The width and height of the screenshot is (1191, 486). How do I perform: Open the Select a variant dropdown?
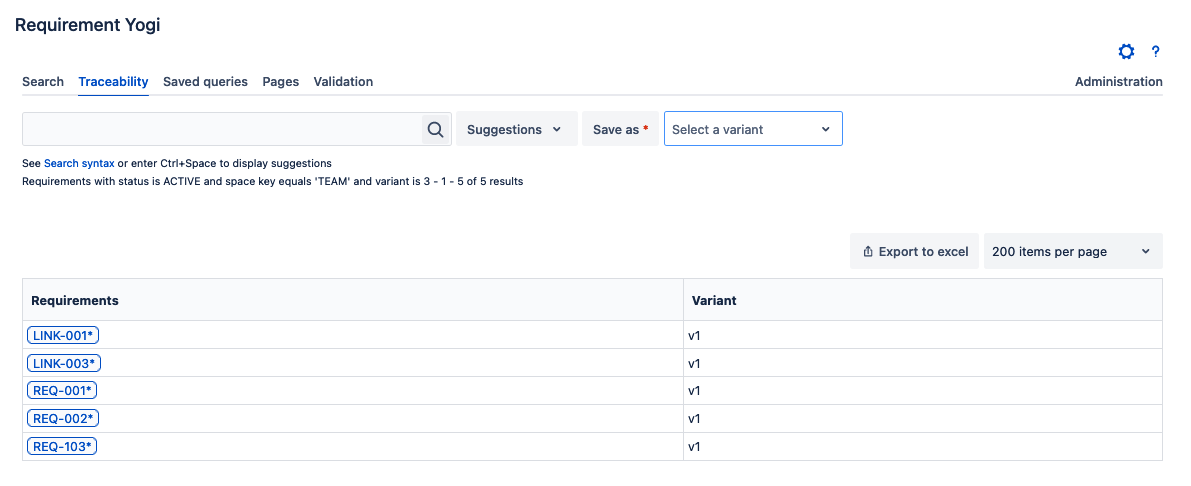coord(752,129)
